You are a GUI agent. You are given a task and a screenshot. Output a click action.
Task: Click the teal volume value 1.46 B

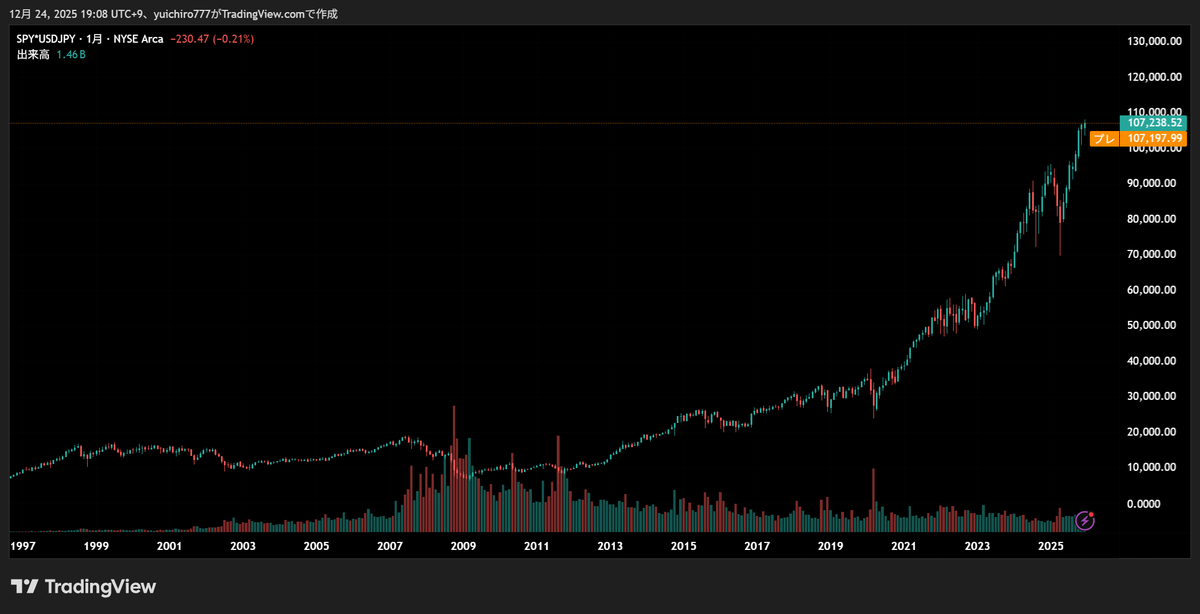[x=71, y=54]
